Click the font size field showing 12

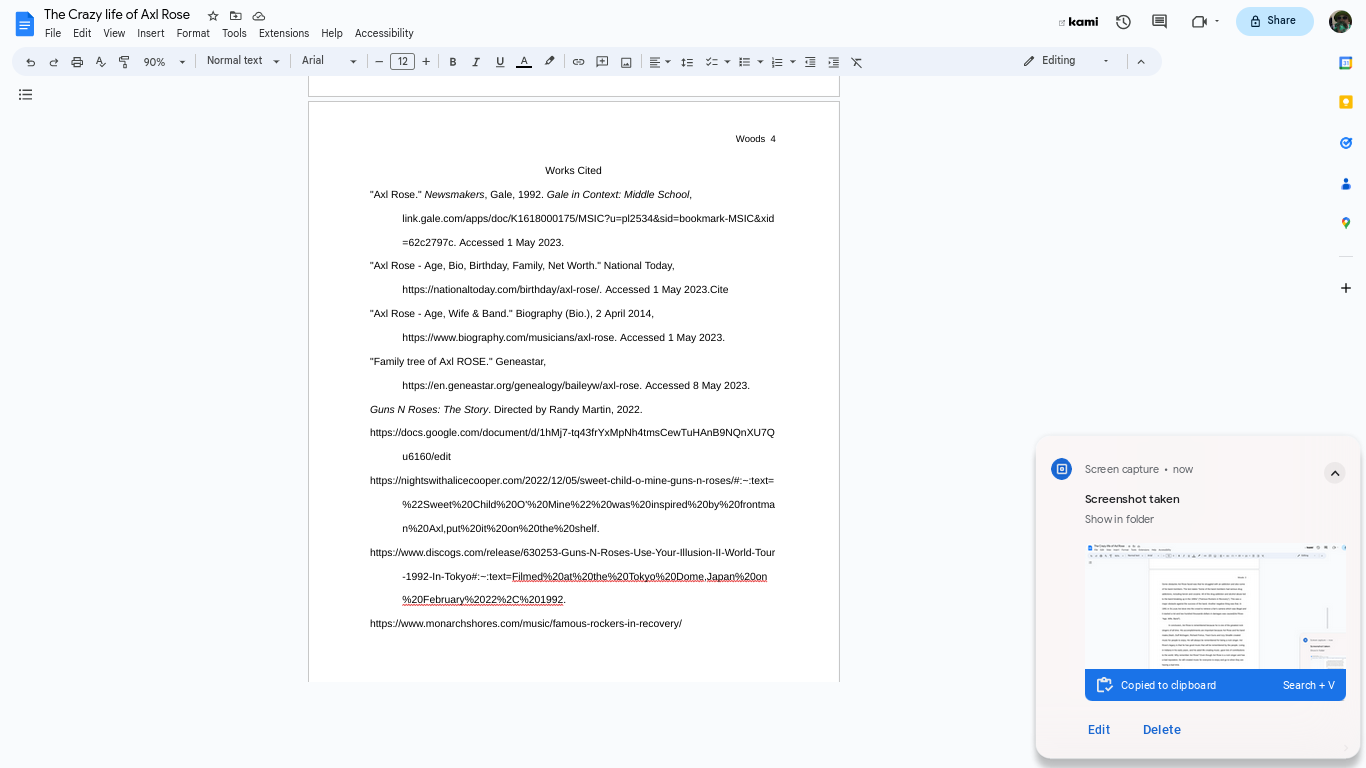pyautogui.click(x=402, y=62)
